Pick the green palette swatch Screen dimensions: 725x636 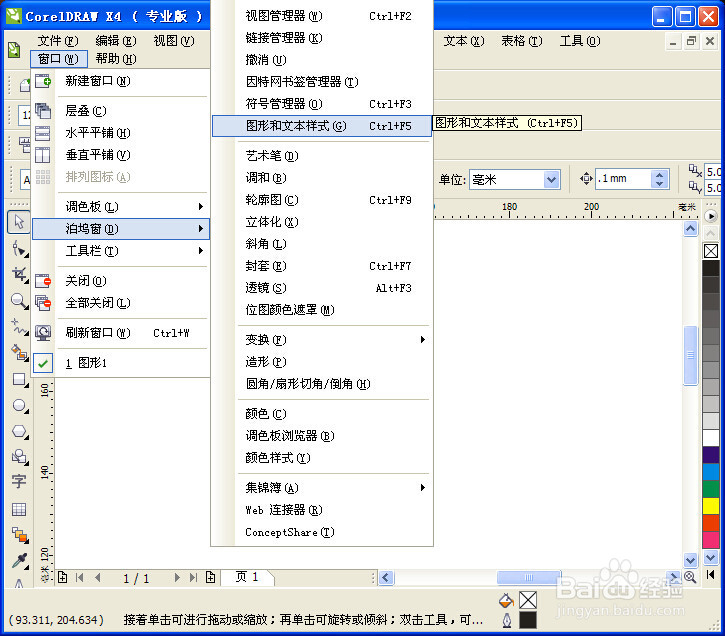[x=711, y=489]
